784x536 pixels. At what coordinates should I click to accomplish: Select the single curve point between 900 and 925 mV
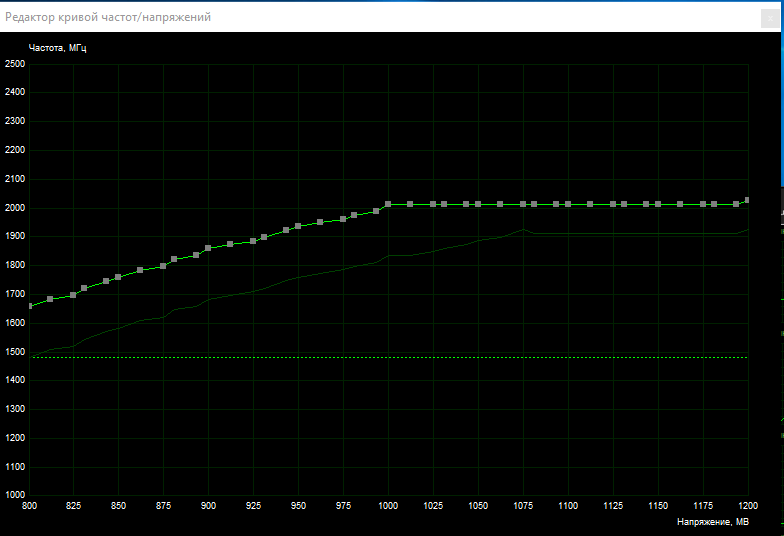(x=230, y=244)
